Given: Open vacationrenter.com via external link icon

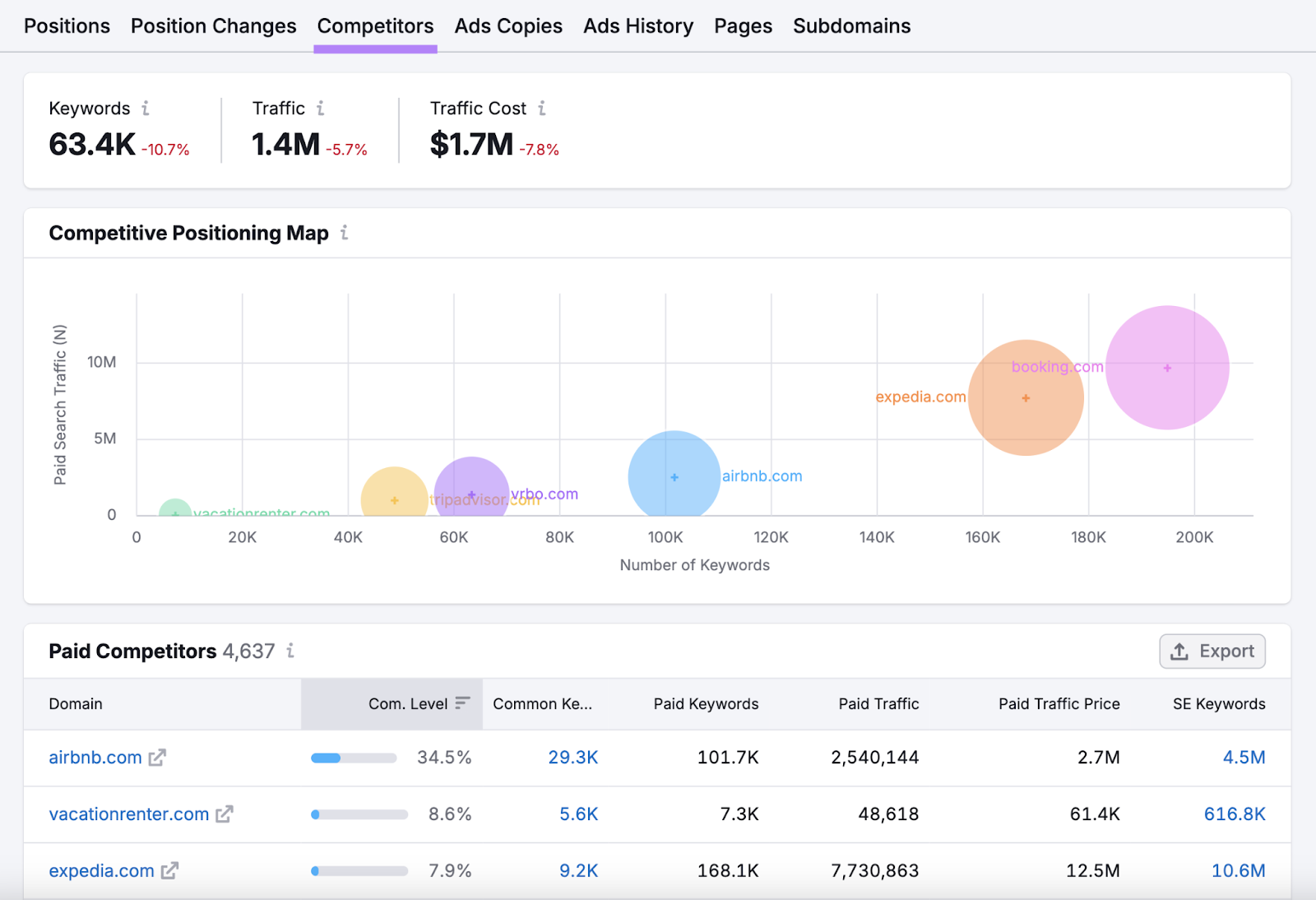Looking at the screenshot, I should click(x=224, y=814).
